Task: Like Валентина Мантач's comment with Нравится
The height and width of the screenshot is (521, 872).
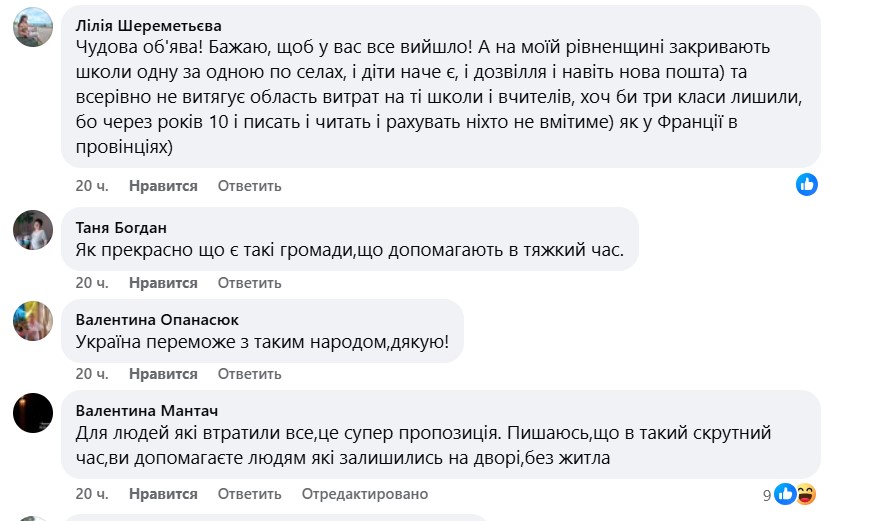Action: coord(163,494)
